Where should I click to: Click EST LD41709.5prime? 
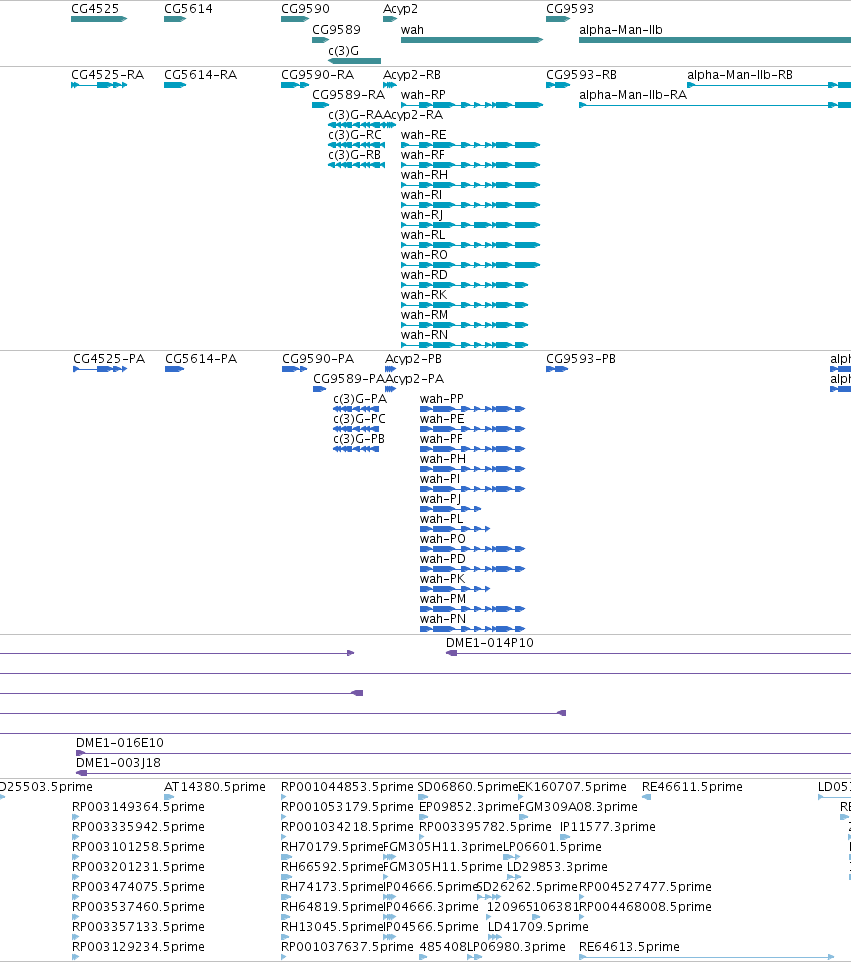(x=538, y=927)
